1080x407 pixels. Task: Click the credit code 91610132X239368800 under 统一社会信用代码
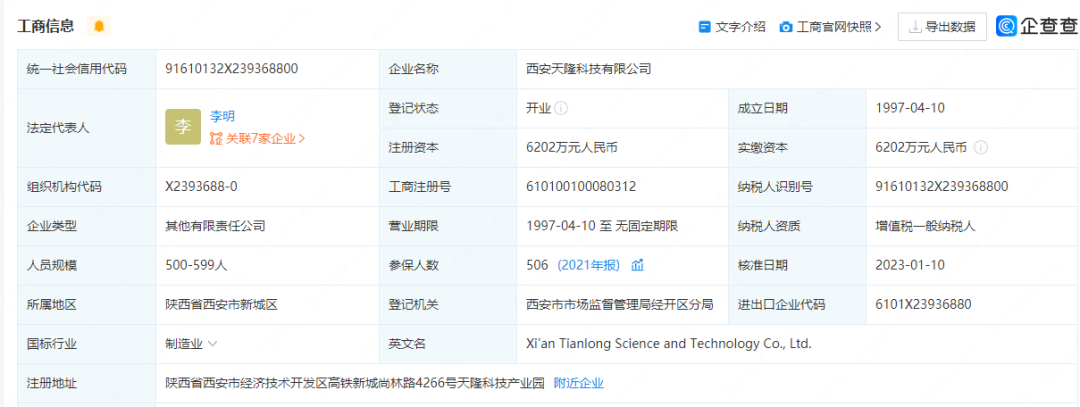point(231,69)
